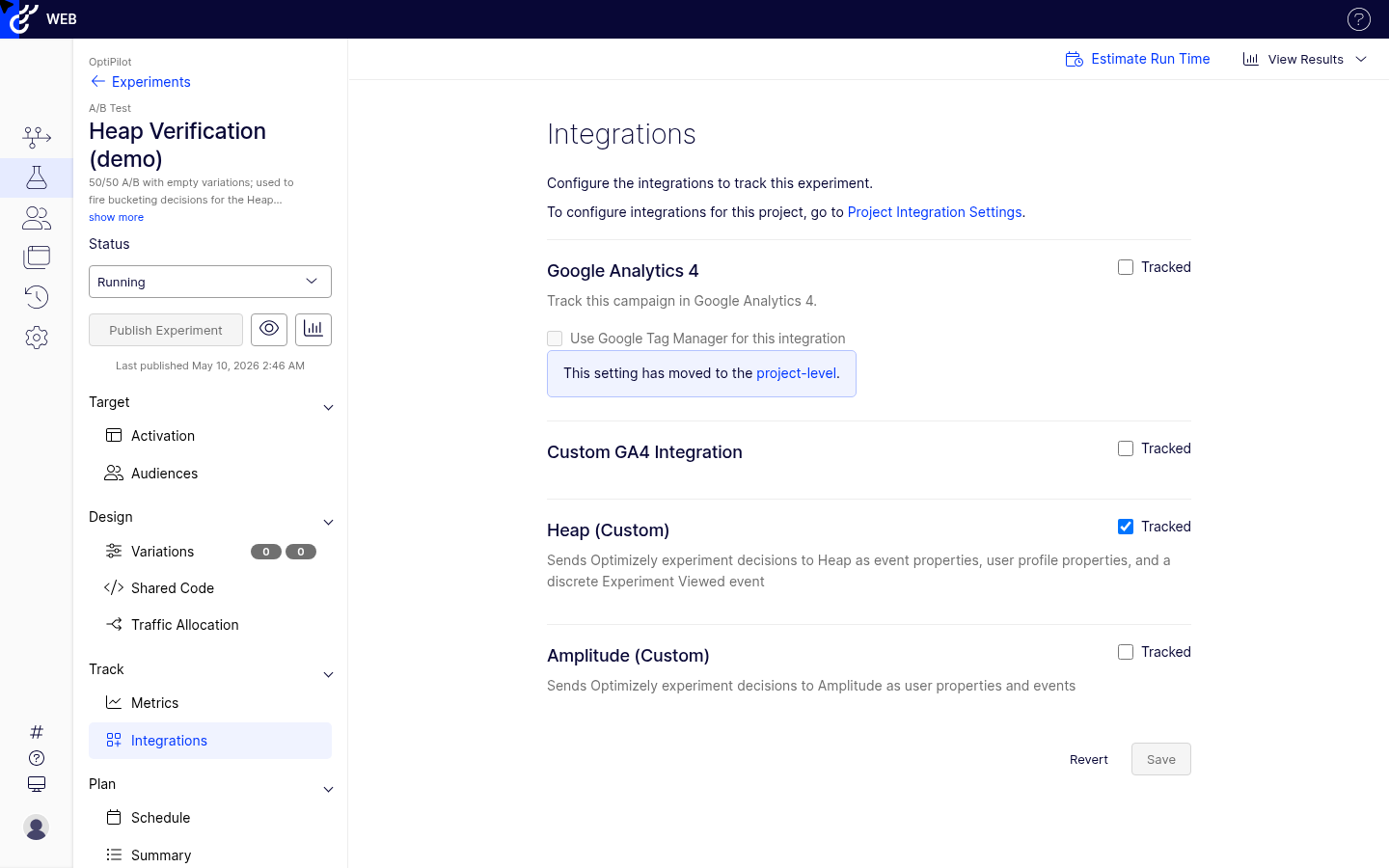Click the Google Analytics 4 heading
This screenshot has height=868, width=1389.
tap(622, 271)
